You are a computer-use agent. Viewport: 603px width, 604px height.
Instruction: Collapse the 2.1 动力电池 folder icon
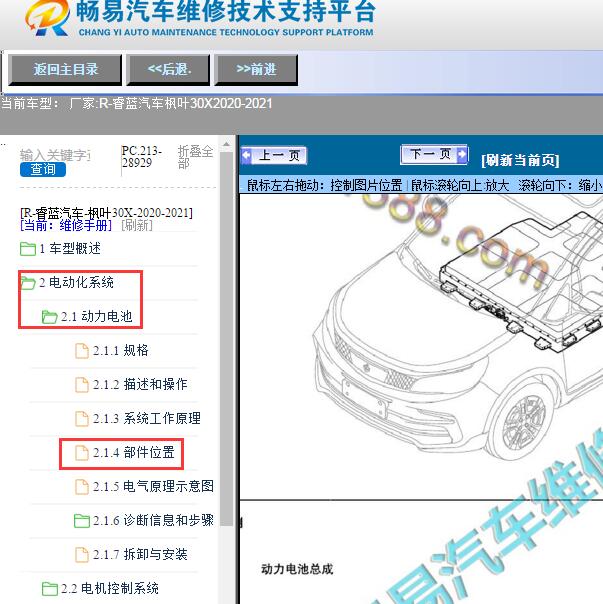tap(49, 317)
